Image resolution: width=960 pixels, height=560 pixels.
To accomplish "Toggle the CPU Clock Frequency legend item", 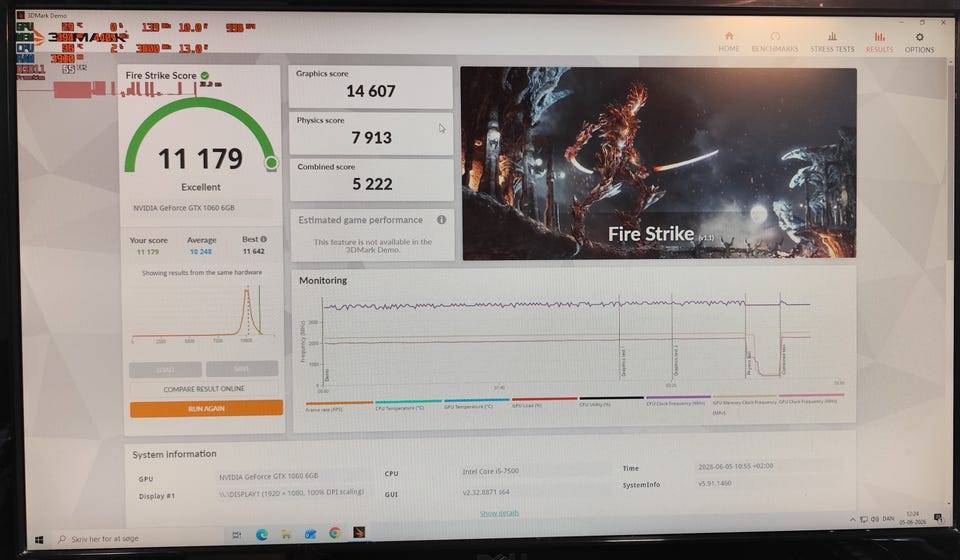I will [678, 400].
